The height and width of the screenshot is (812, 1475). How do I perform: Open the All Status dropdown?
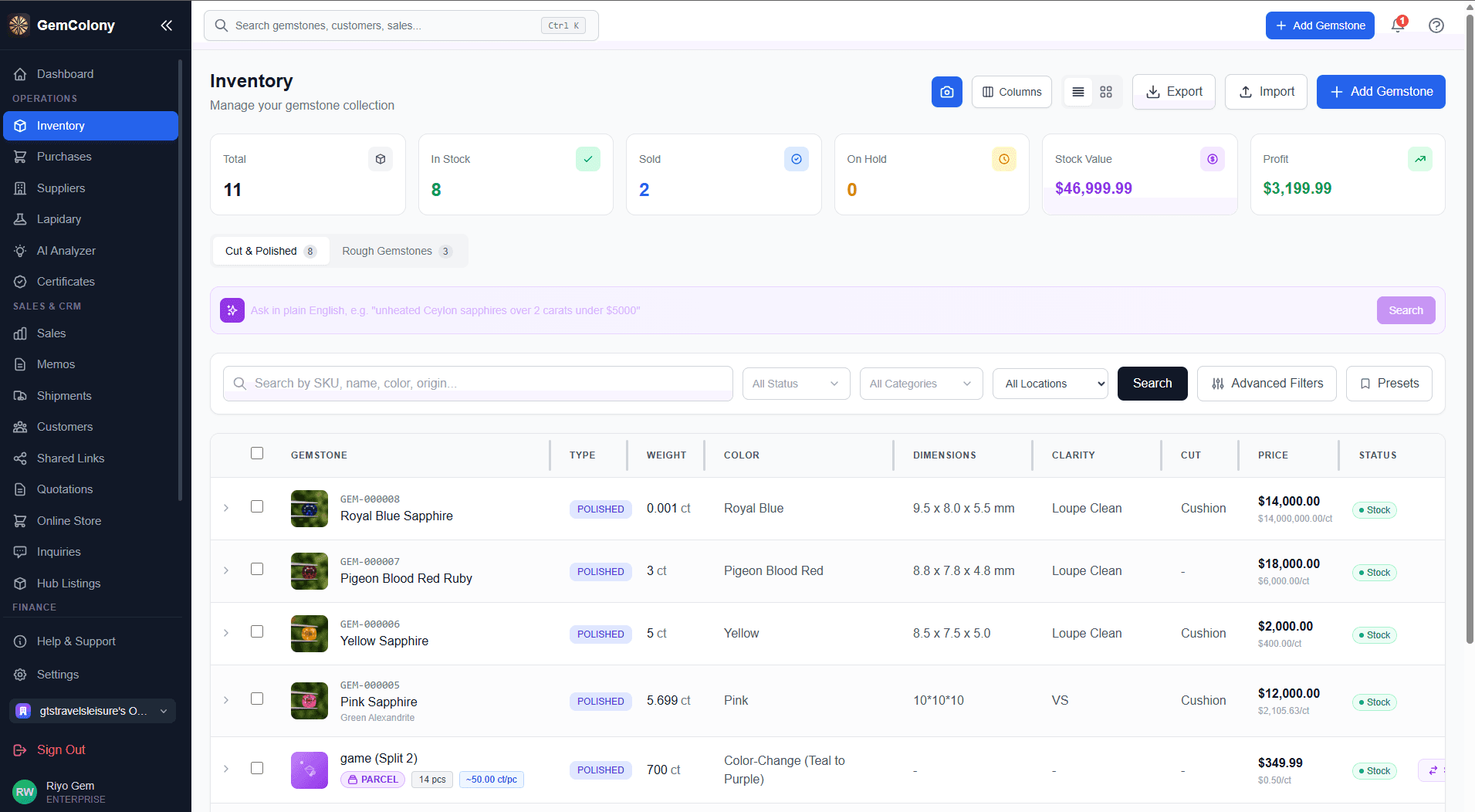796,384
